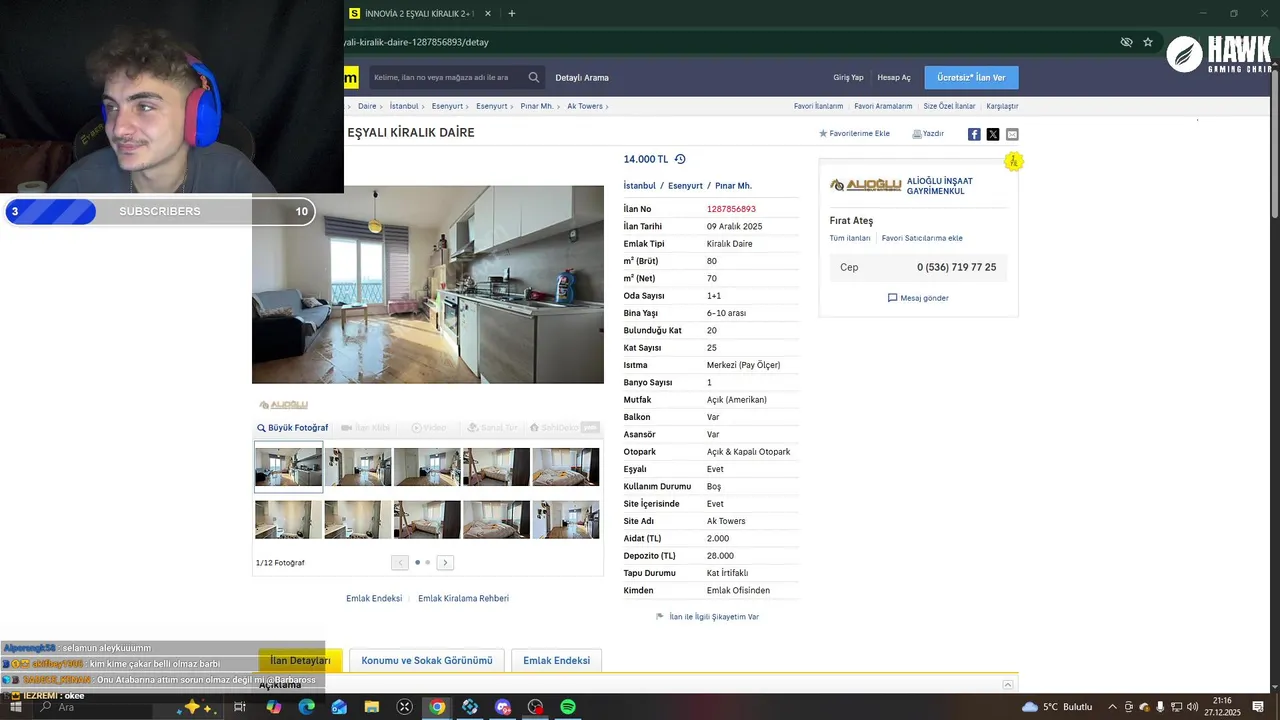This screenshot has height=720, width=1280.
Task: Collapse the Açıklama section arrow
Action: coord(1008,685)
